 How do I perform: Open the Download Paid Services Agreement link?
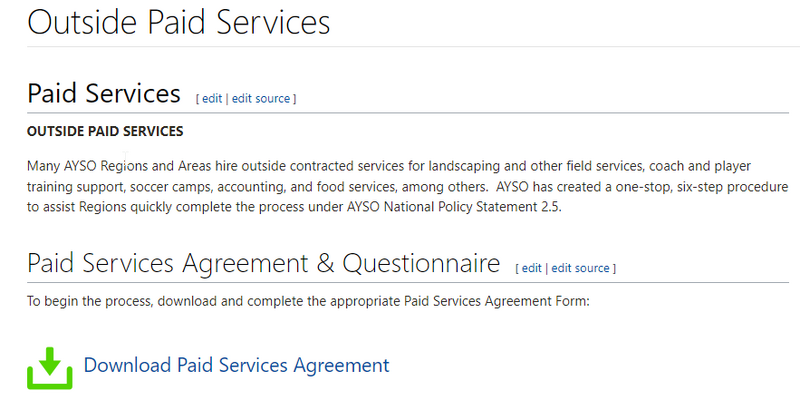(x=236, y=365)
